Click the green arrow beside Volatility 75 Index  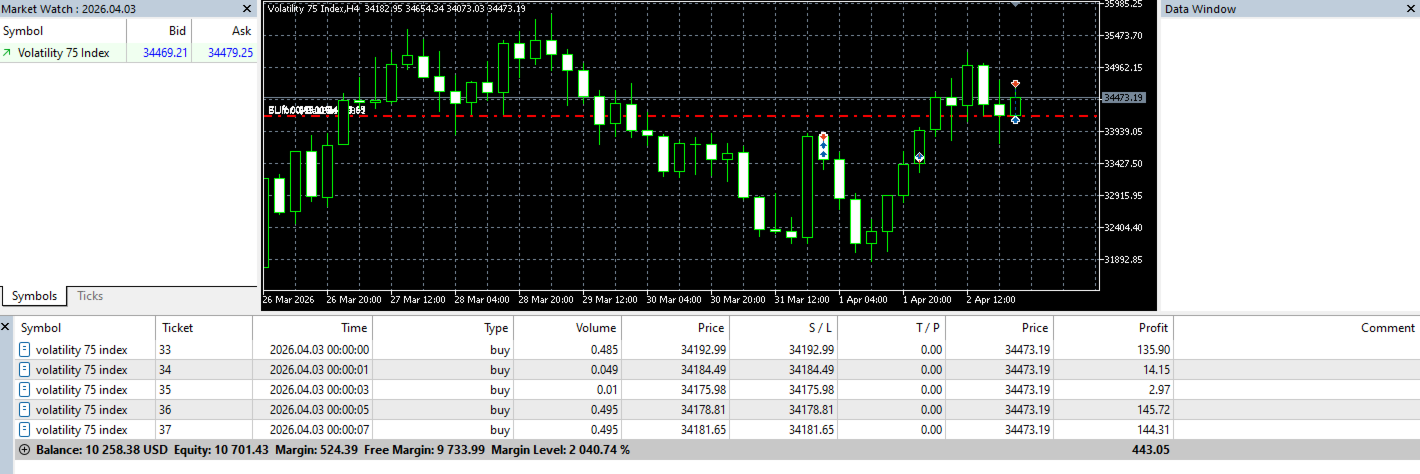tap(8, 53)
